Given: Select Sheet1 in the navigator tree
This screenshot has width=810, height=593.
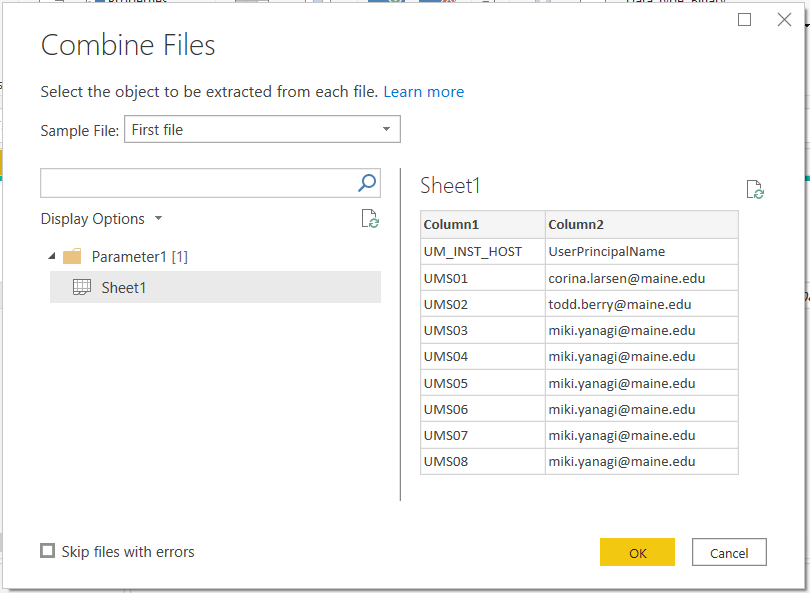Looking at the screenshot, I should click(x=215, y=287).
